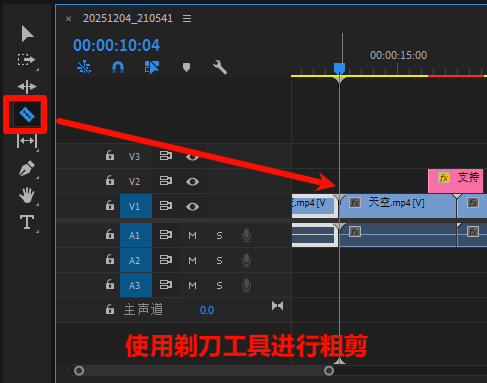Toggle A3 track targeting
The width and height of the screenshot is (487, 383).
coord(136,285)
